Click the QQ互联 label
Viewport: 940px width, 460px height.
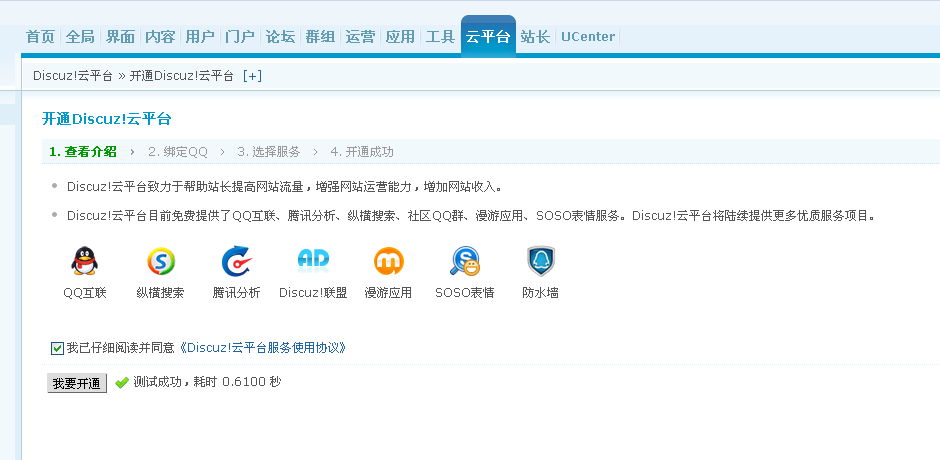pyautogui.click(x=85, y=293)
